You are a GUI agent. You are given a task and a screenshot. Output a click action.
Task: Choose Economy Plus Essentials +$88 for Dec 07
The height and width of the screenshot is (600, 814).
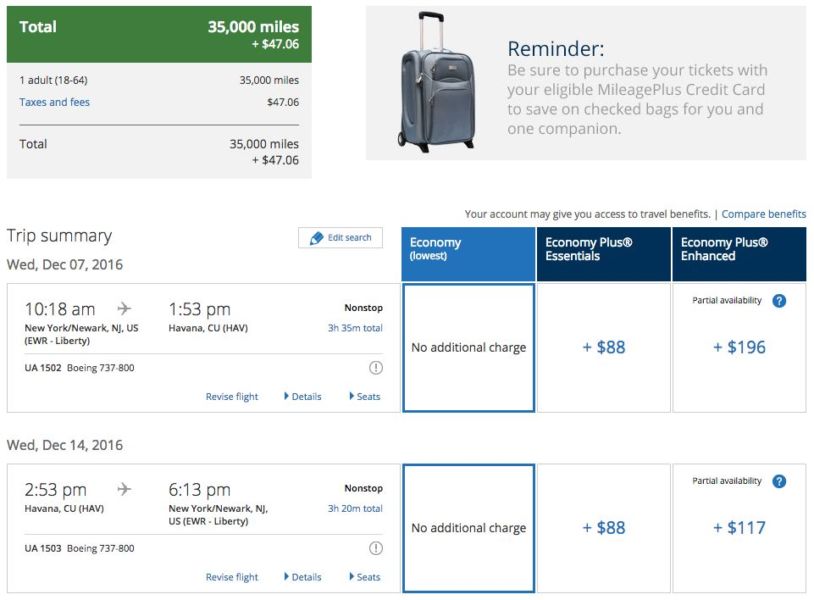(603, 348)
